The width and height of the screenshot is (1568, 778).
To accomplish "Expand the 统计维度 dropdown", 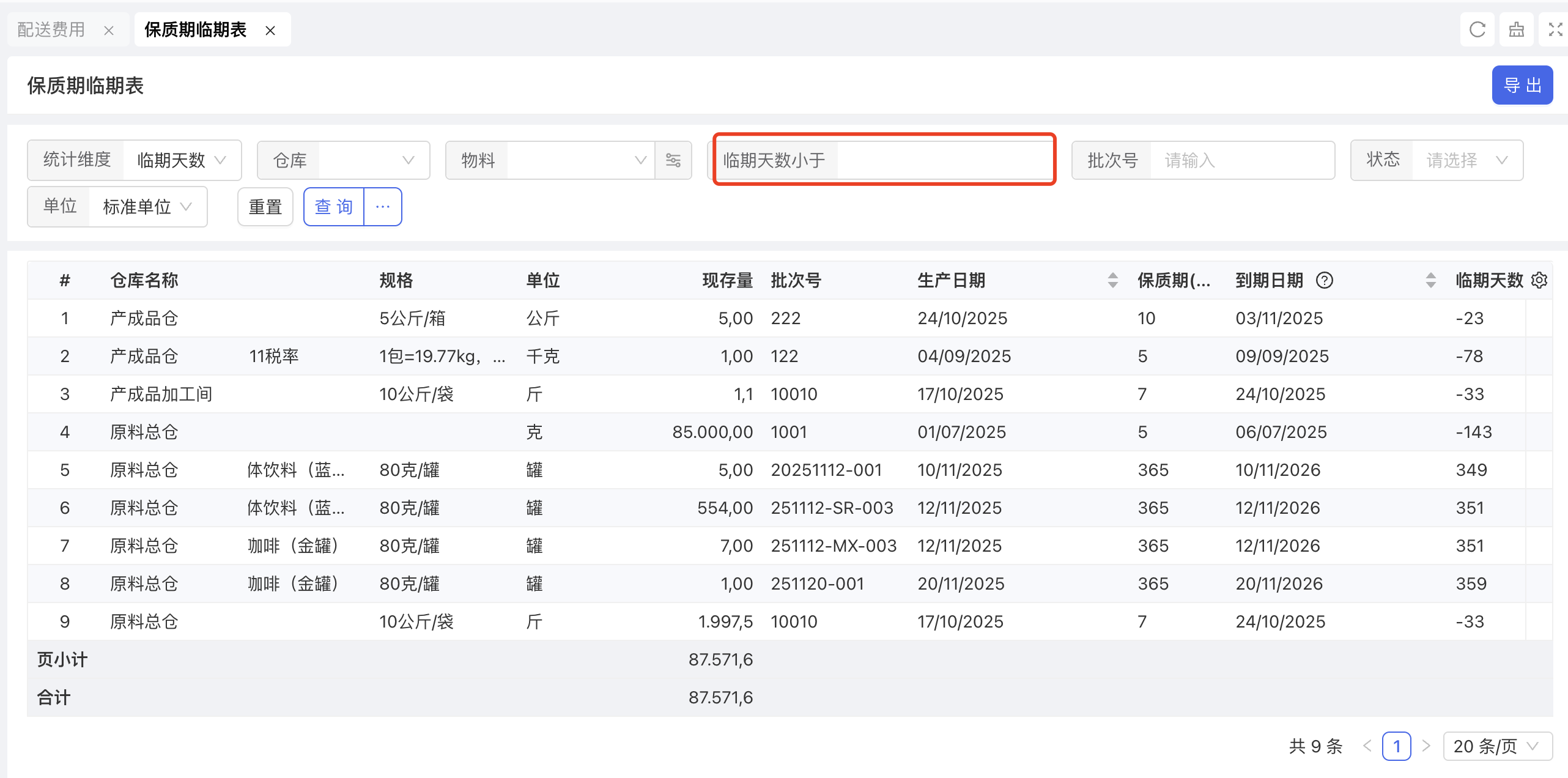I will coord(182,160).
